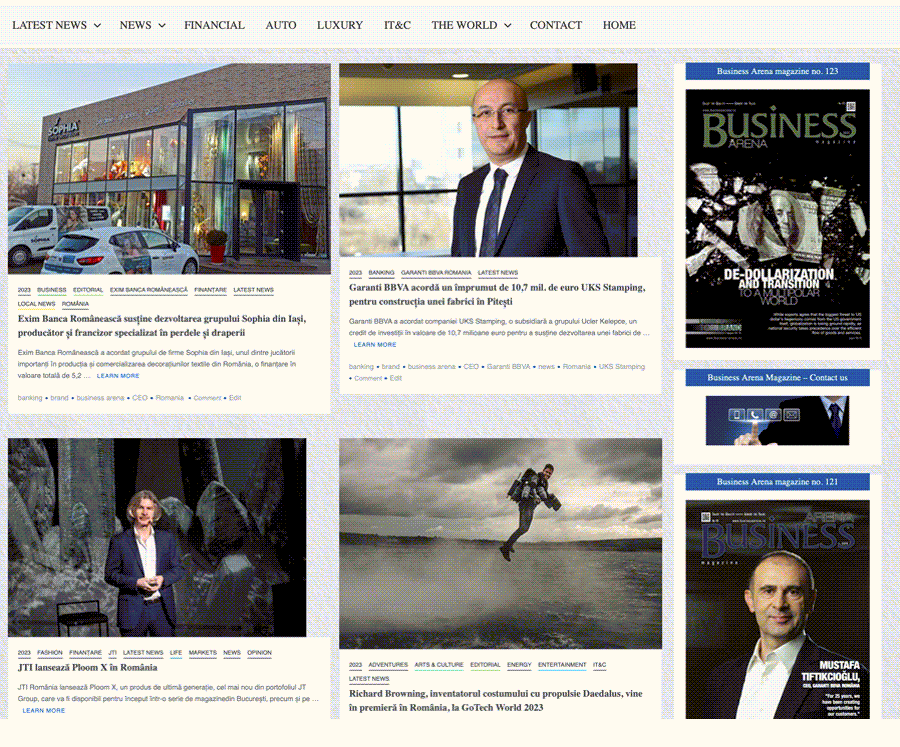Open the FINANCIAL menu item
Viewport: 900px width, 747px height.
[214, 25]
